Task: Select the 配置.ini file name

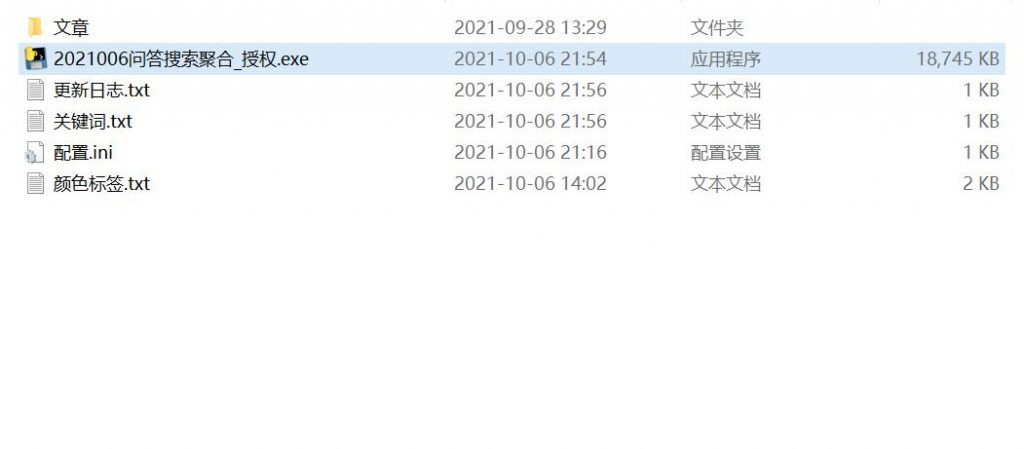Action: (83, 153)
